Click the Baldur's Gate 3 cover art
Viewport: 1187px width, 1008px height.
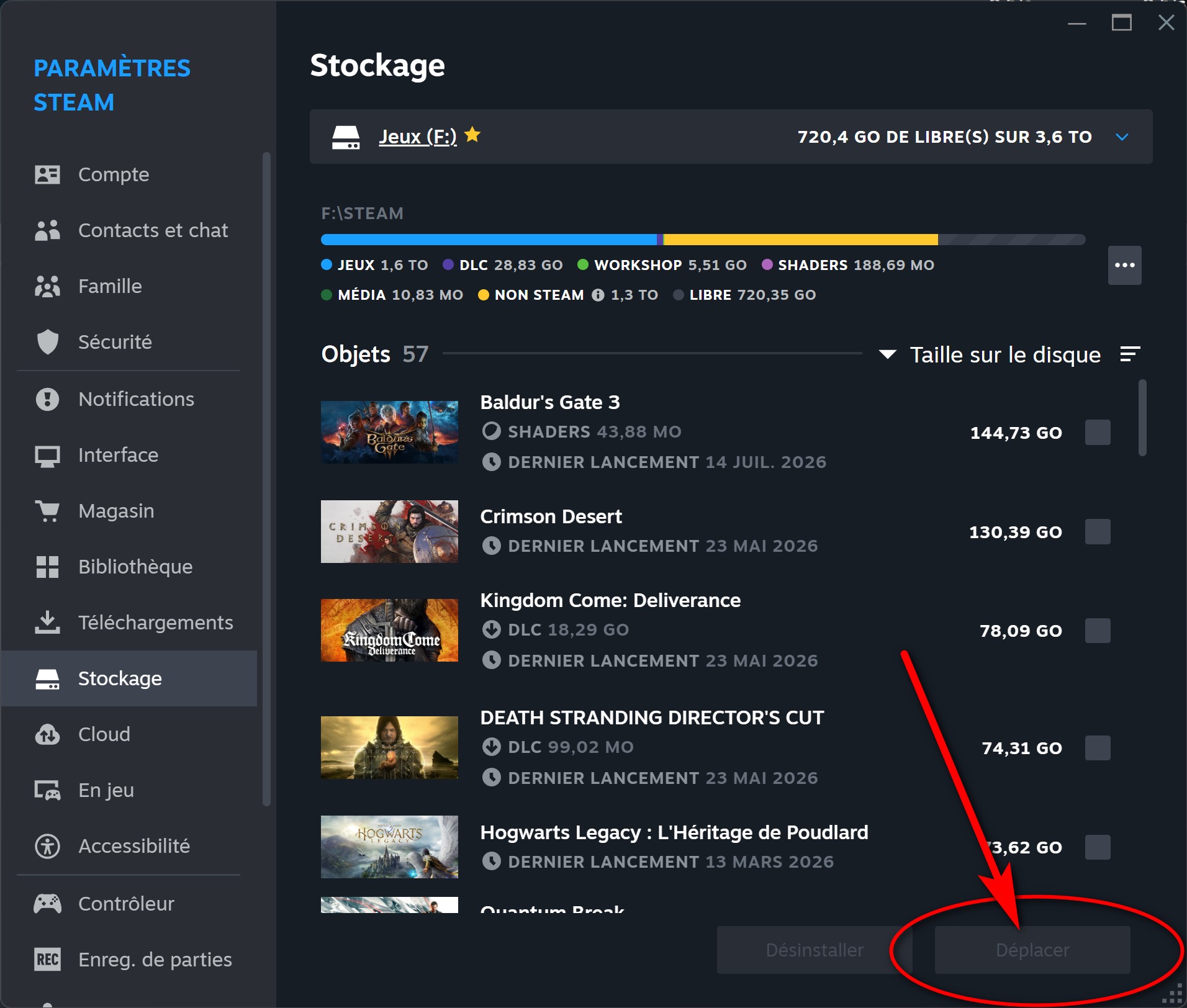[389, 432]
